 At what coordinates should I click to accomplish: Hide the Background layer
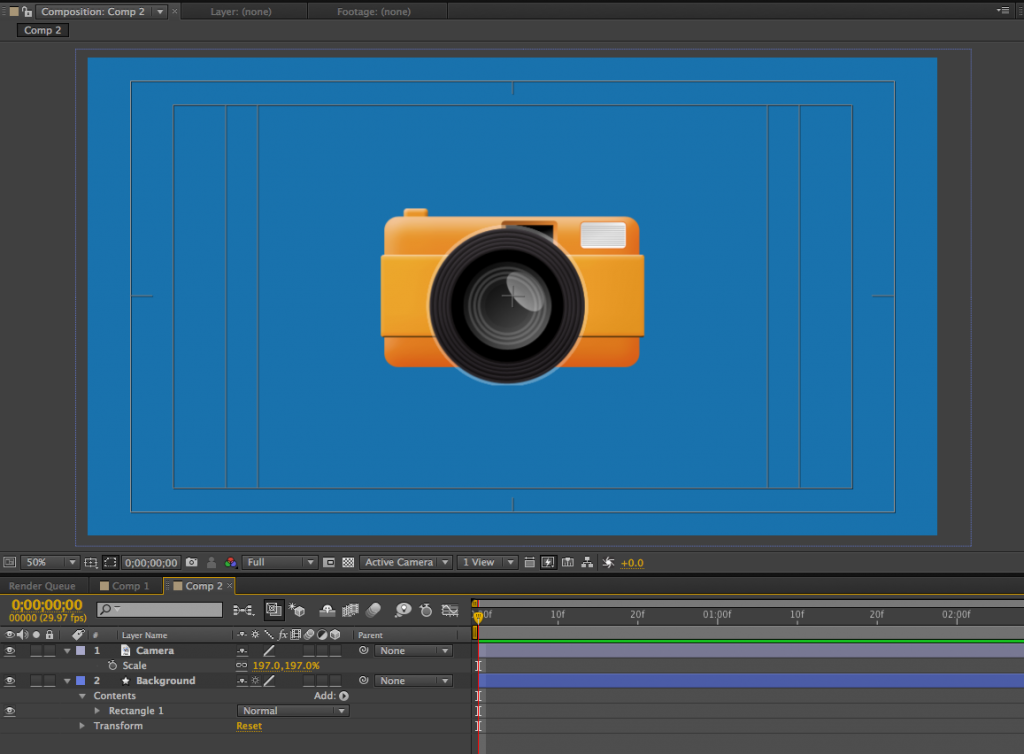8,680
